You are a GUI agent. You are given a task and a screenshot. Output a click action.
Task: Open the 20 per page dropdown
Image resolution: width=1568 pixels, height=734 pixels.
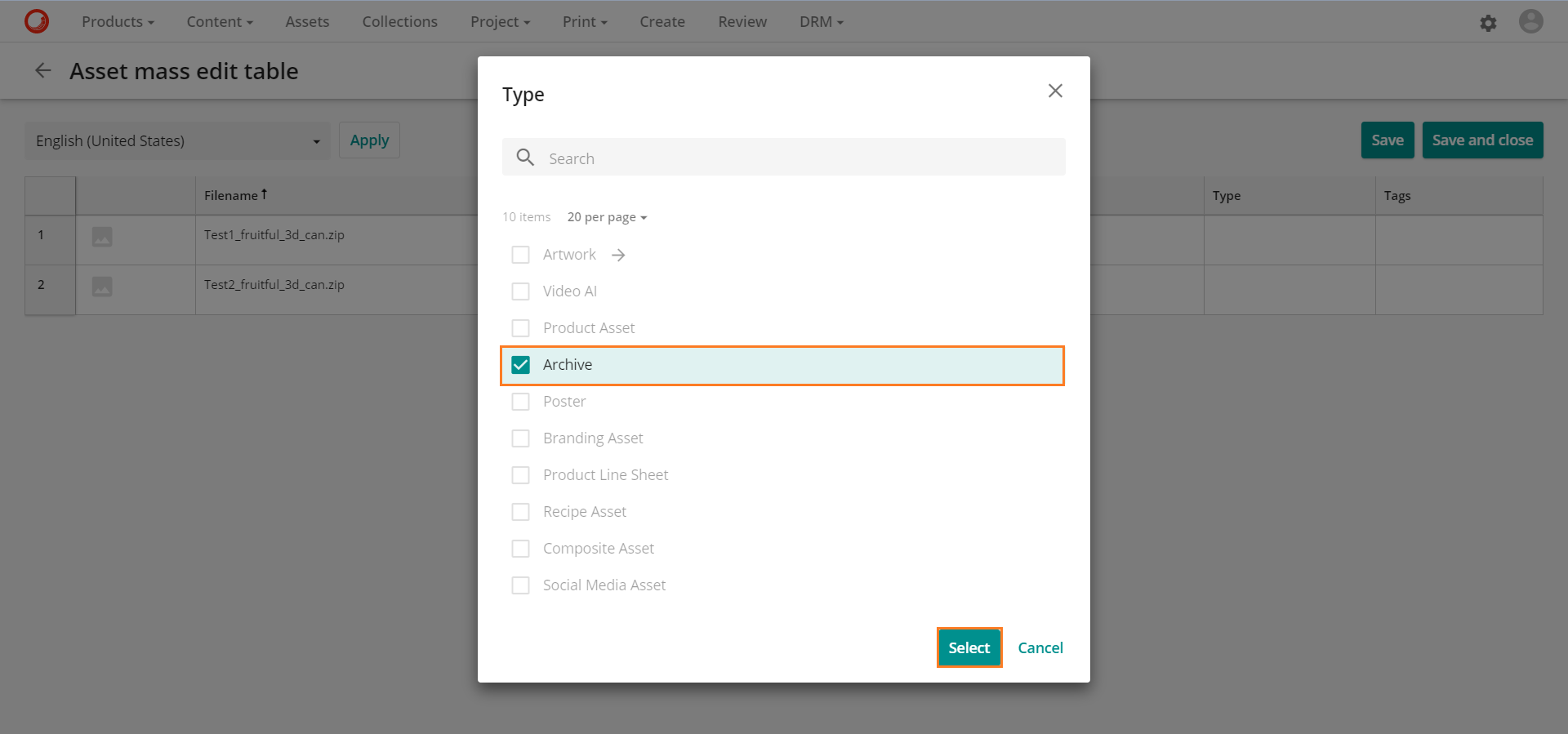607,217
